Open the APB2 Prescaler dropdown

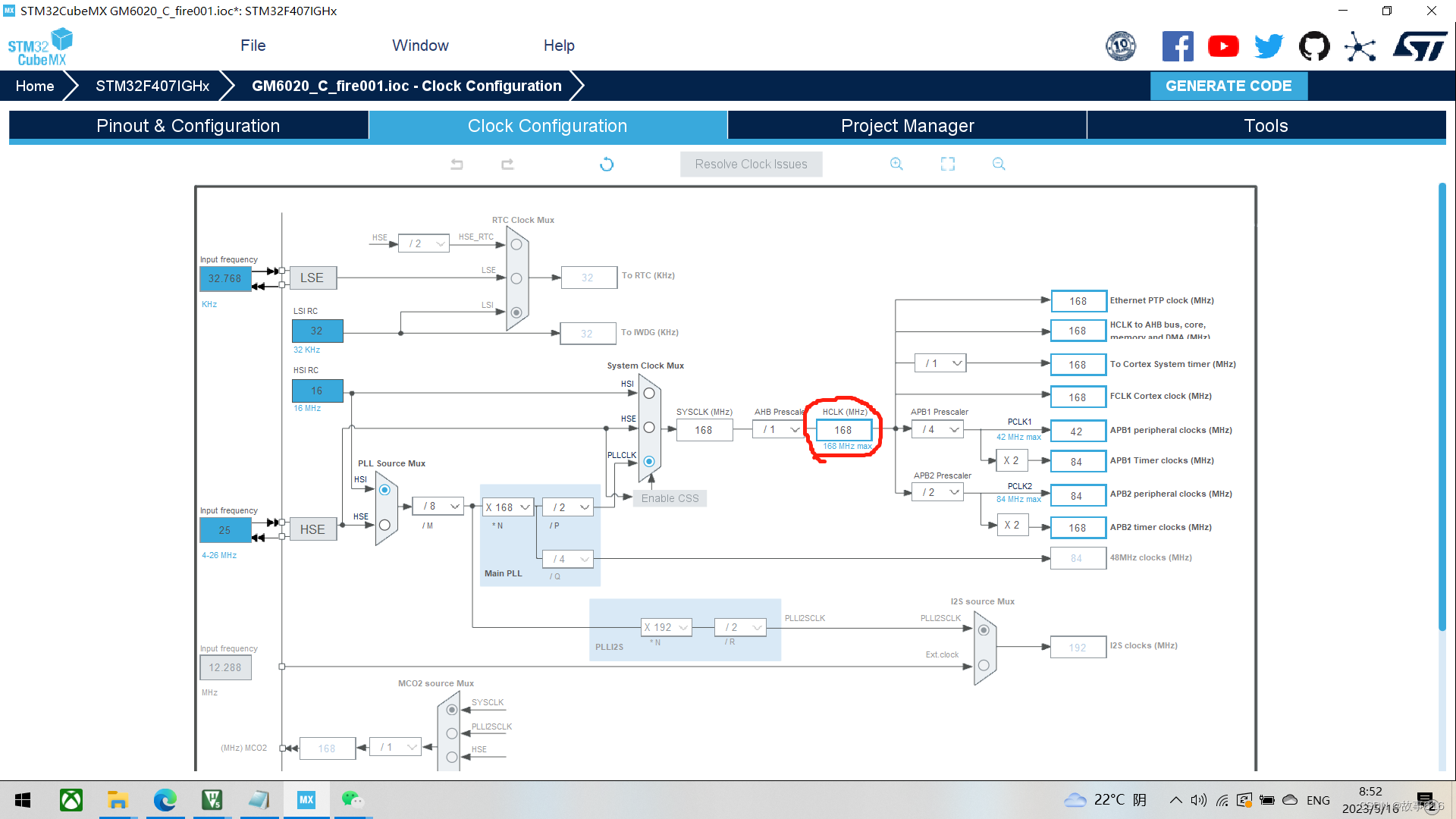pos(937,492)
